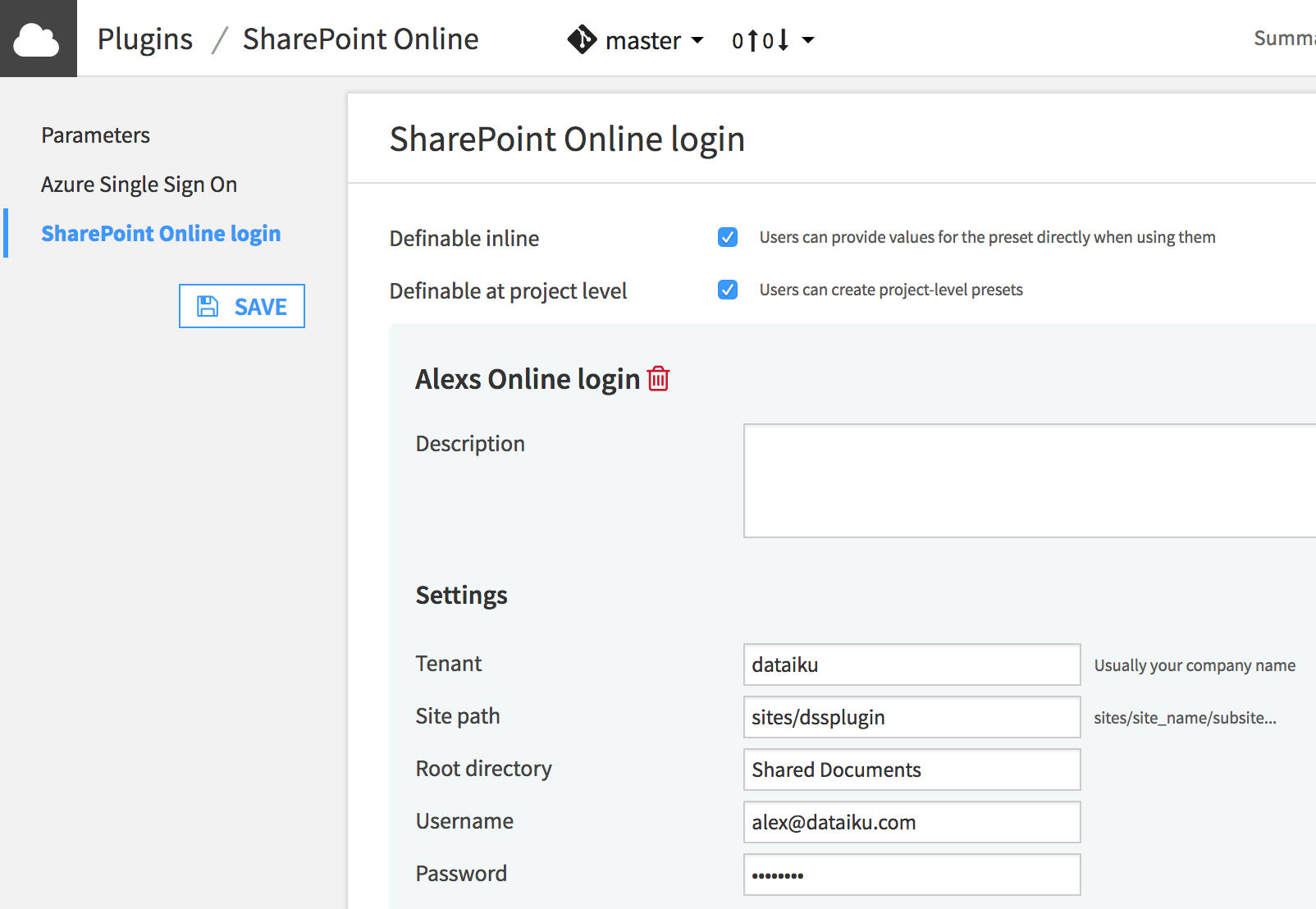
Task: Click the git branch icon
Action: click(582, 39)
